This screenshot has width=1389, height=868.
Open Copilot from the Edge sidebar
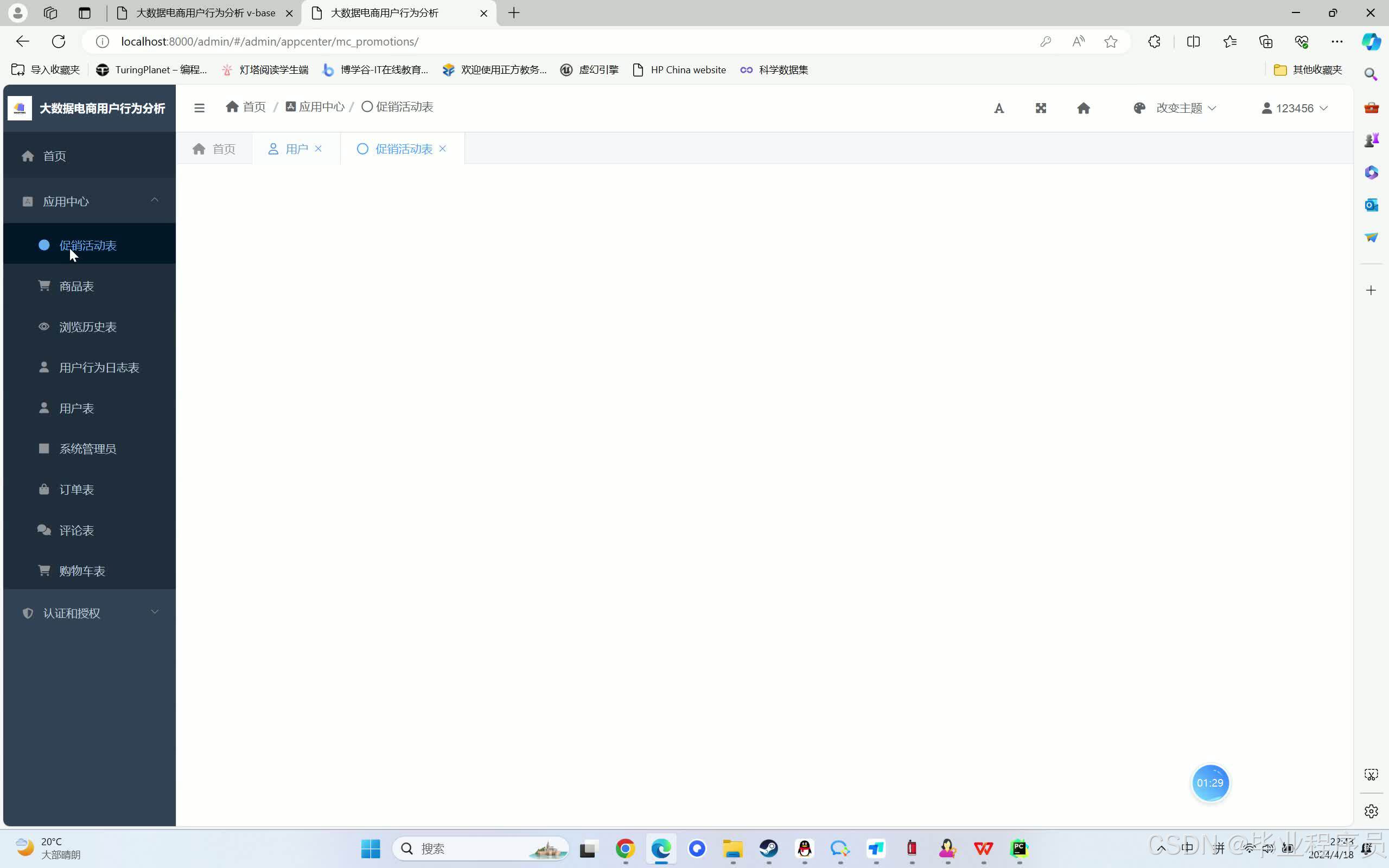click(1372, 41)
